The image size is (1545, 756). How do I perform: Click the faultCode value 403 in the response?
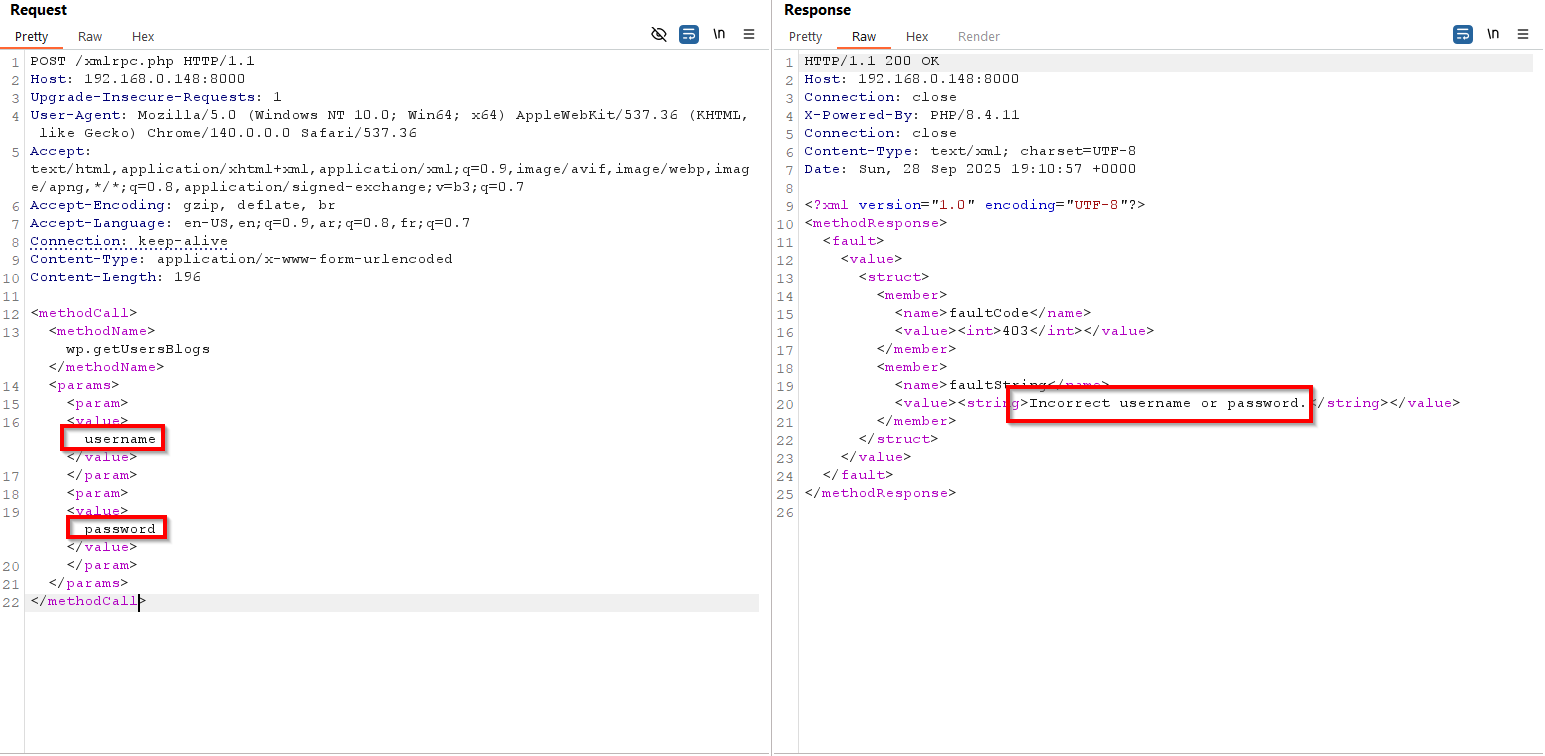[1015, 331]
